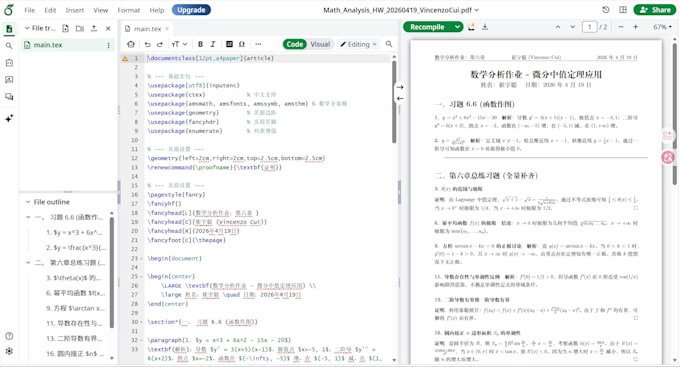
Task: Zoom in the PDF preview
Action: pos(635,27)
